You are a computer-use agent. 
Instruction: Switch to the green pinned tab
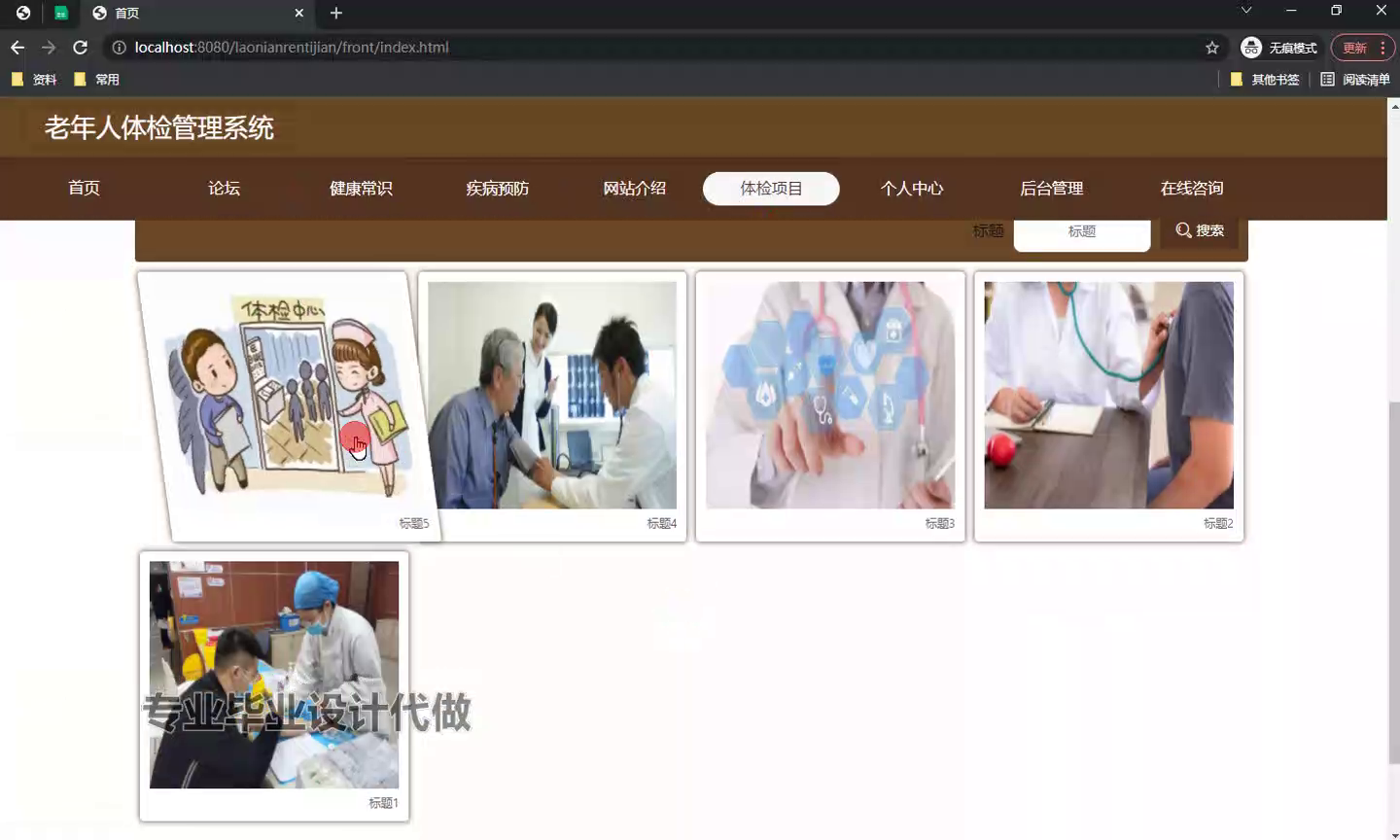[x=60, y=13]
